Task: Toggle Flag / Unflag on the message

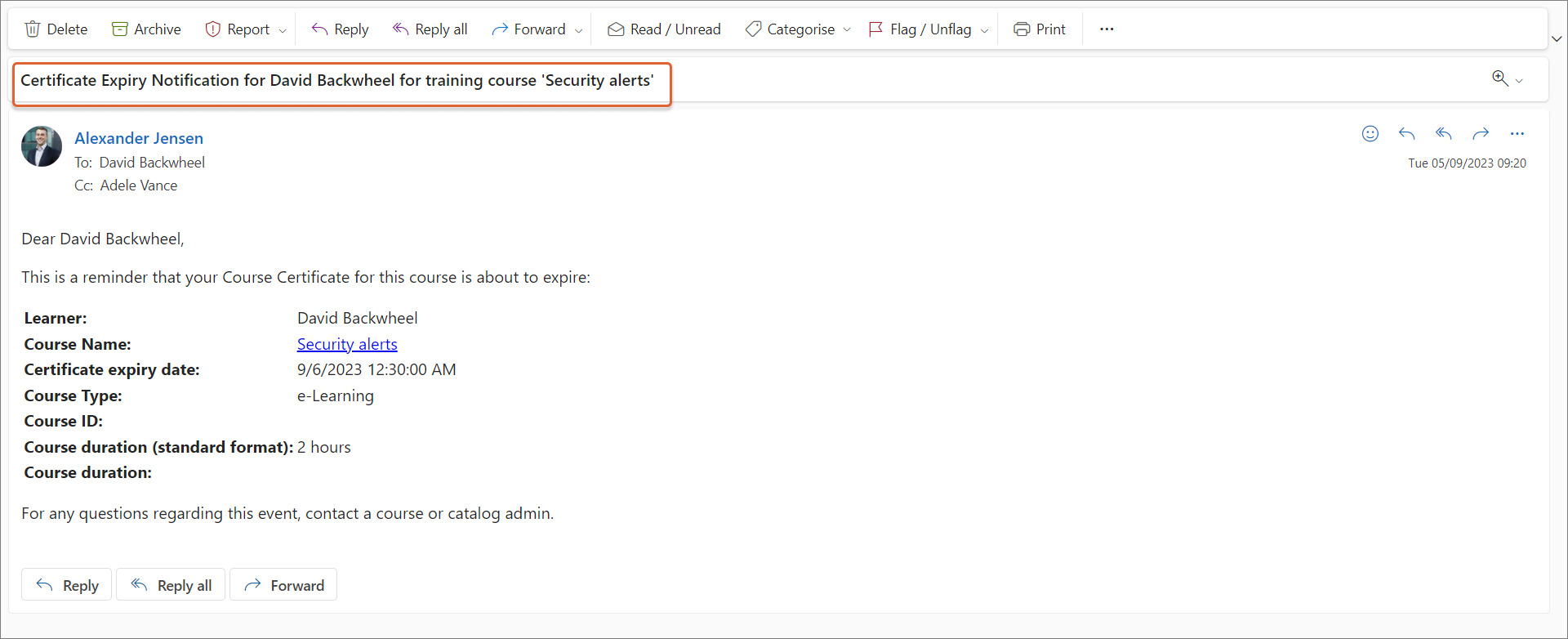Action: click(920, 29)
